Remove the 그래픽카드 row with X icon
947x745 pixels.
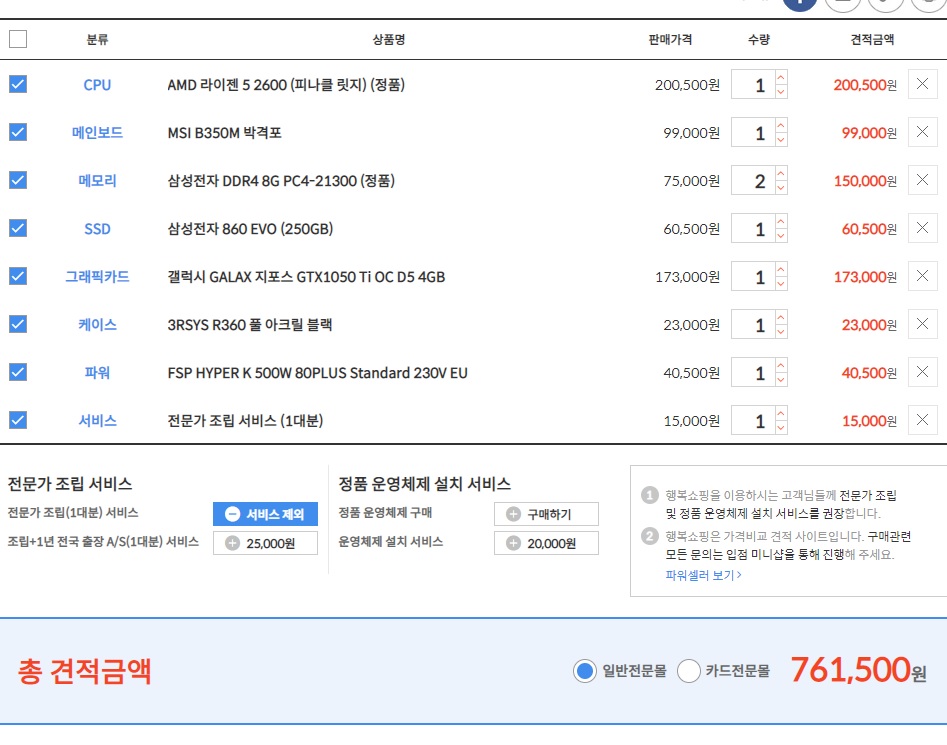click(x=922, y=276)
